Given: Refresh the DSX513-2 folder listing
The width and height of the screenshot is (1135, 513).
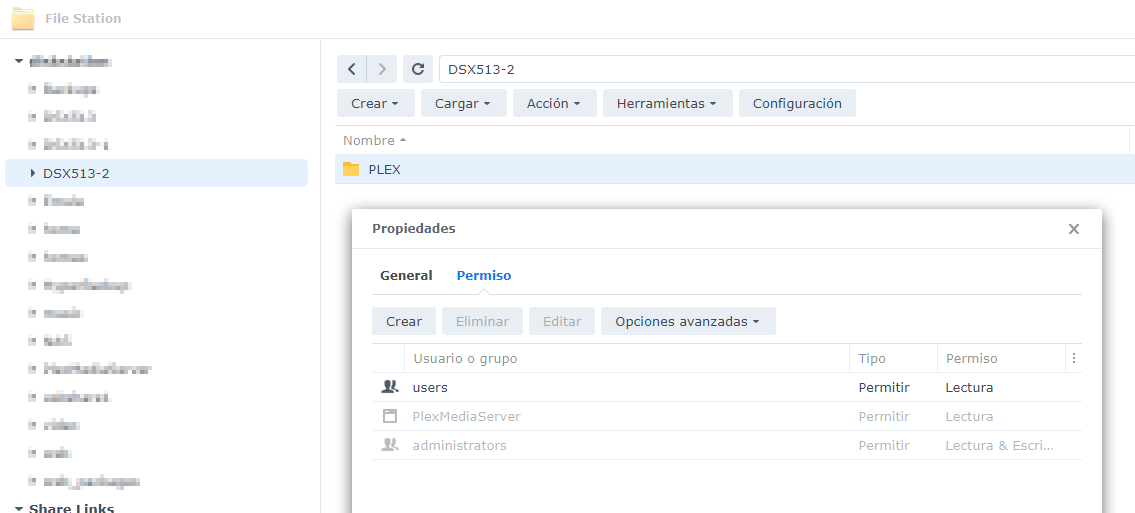Looking at the screenshot, I should (x=418, y=69).
